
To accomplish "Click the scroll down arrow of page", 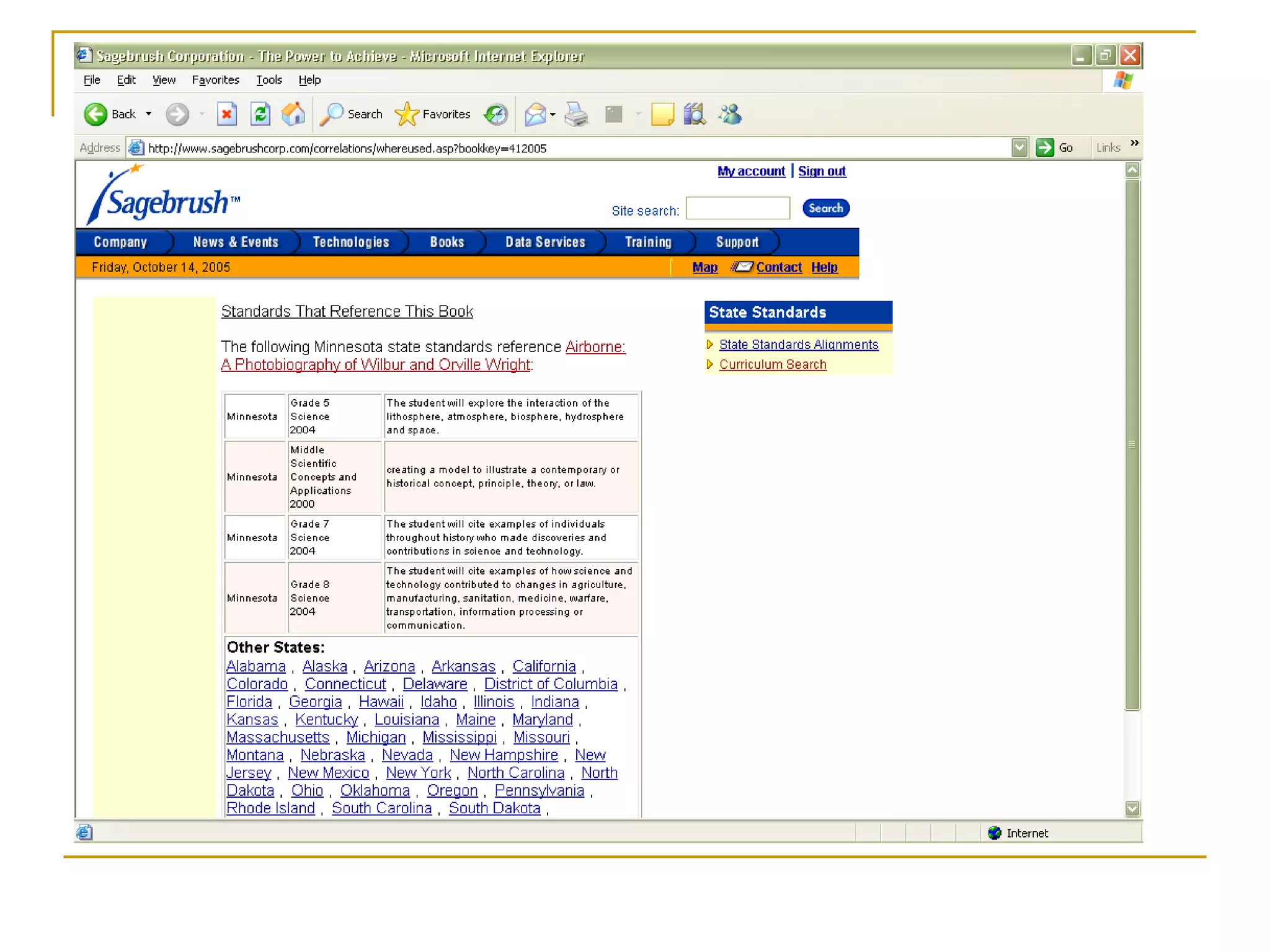I will pyautogui.click(x=1132, y=808).
